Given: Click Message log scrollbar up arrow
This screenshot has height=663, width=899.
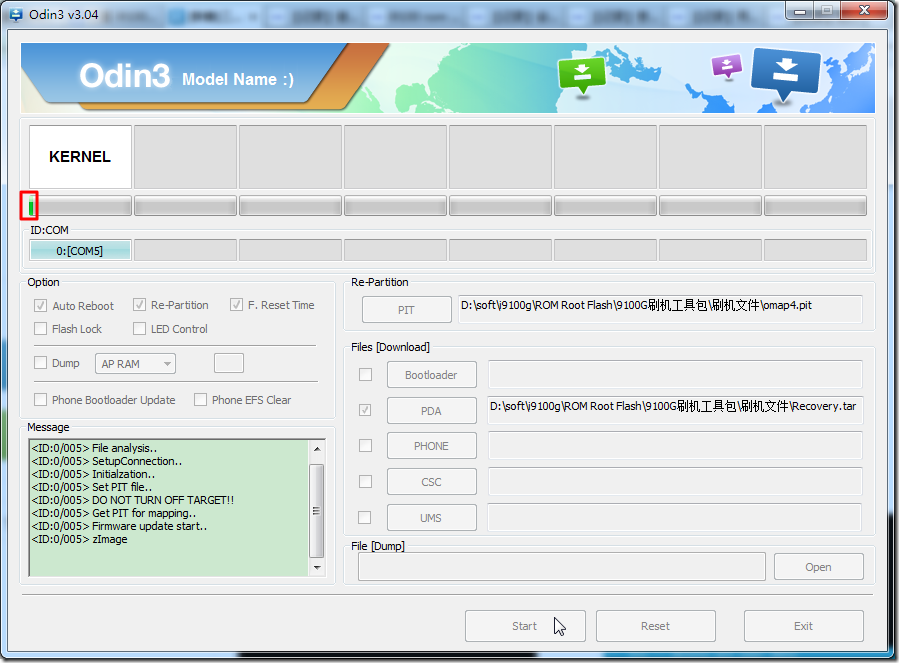Looking at the screenshot, I should [x=317, y=448].
